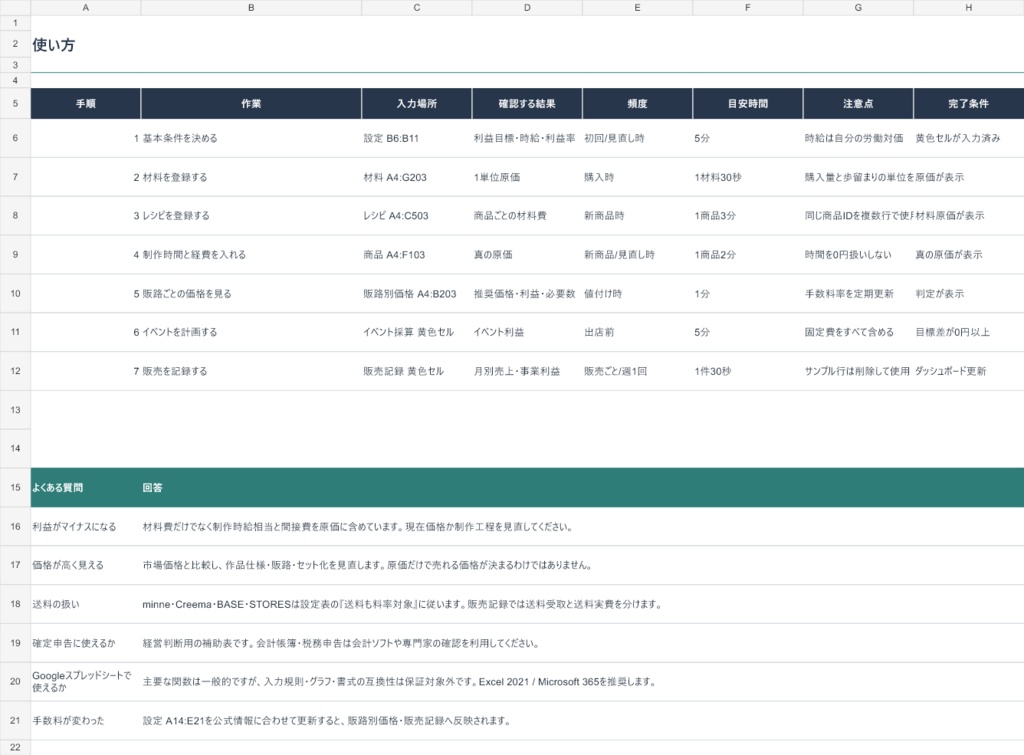Click the '注意点' header cell
Screen dimensions: 1024x755
point(858,103)
